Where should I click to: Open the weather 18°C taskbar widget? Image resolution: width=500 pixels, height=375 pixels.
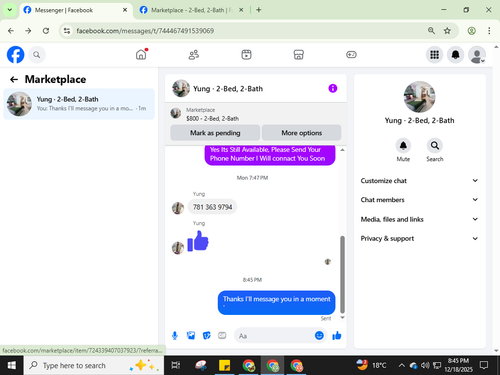(371, 365)
